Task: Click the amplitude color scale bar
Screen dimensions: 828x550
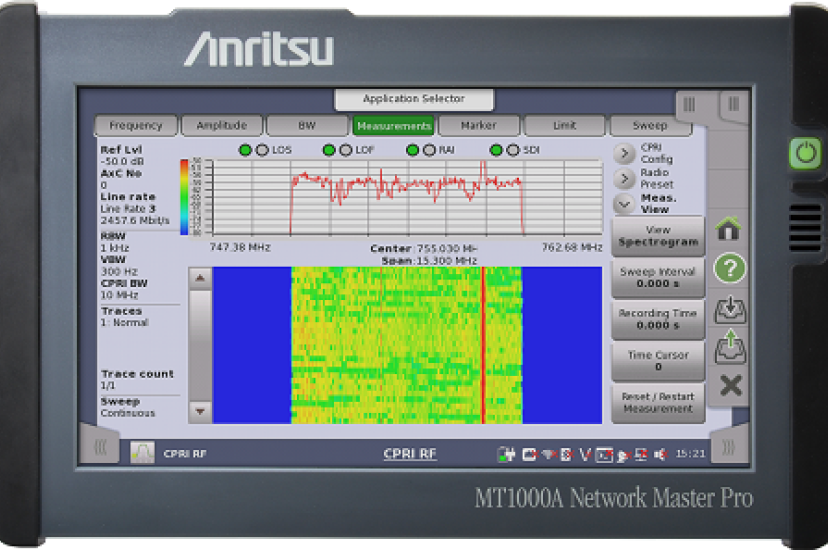Action: pos(184,197)
